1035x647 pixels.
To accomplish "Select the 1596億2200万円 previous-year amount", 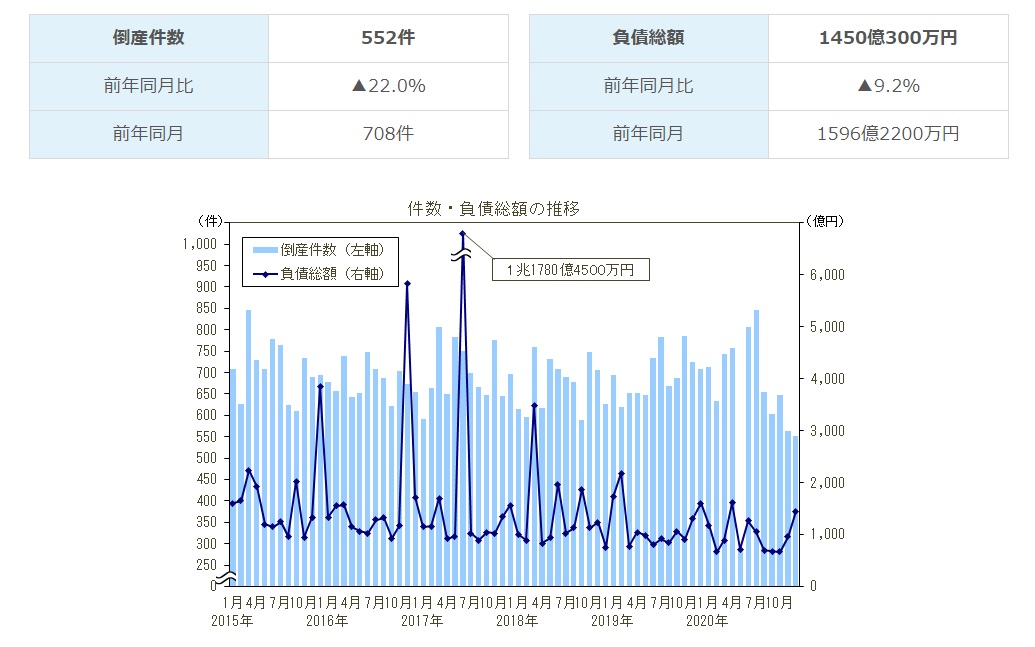I will coord(888,135).
